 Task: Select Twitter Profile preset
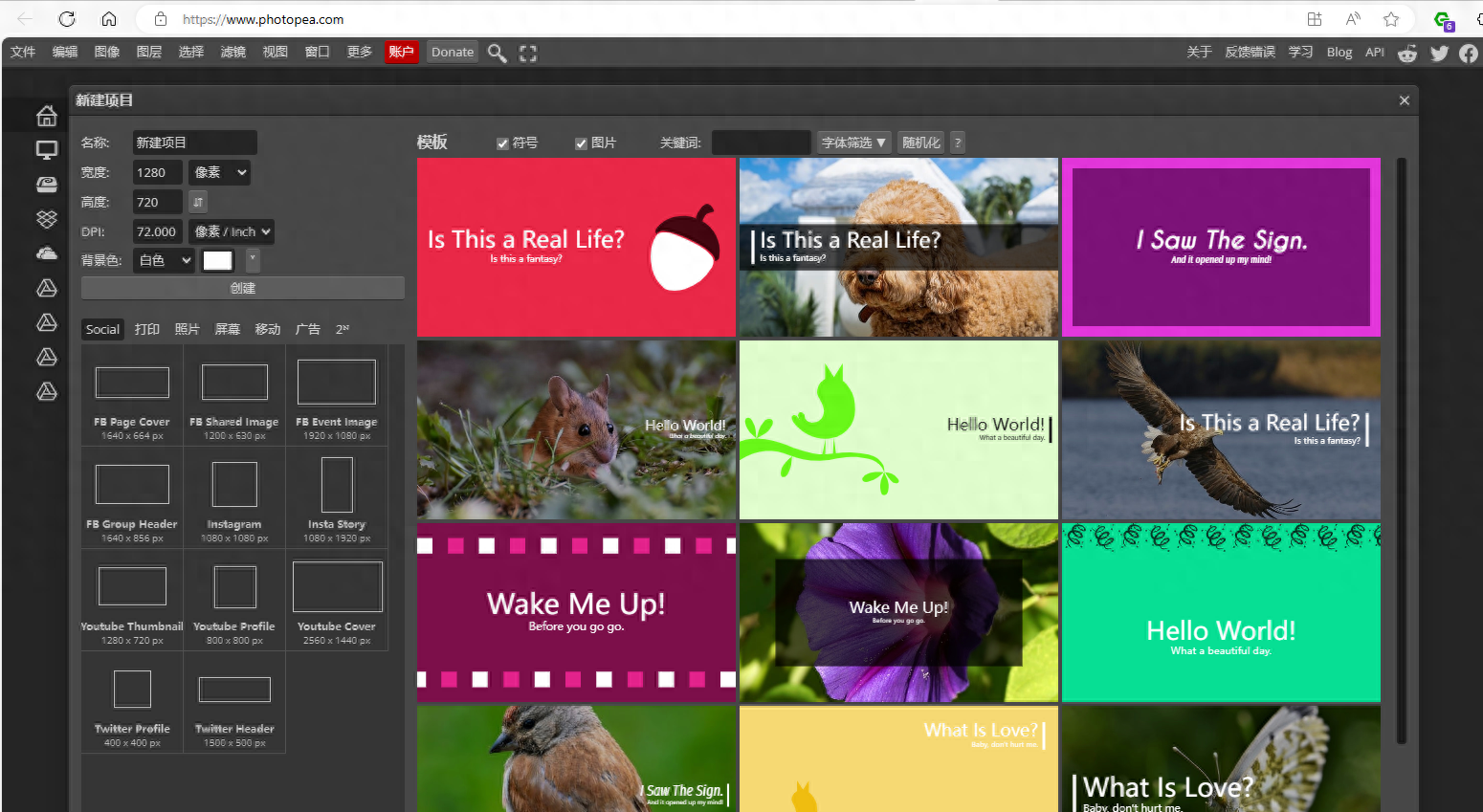coord(132,703)
